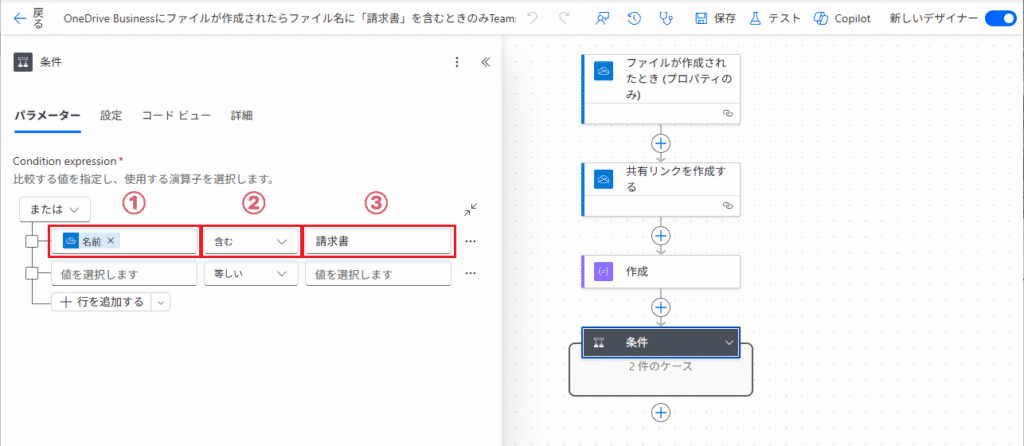Click the flow title text field

tap(289, 18)
